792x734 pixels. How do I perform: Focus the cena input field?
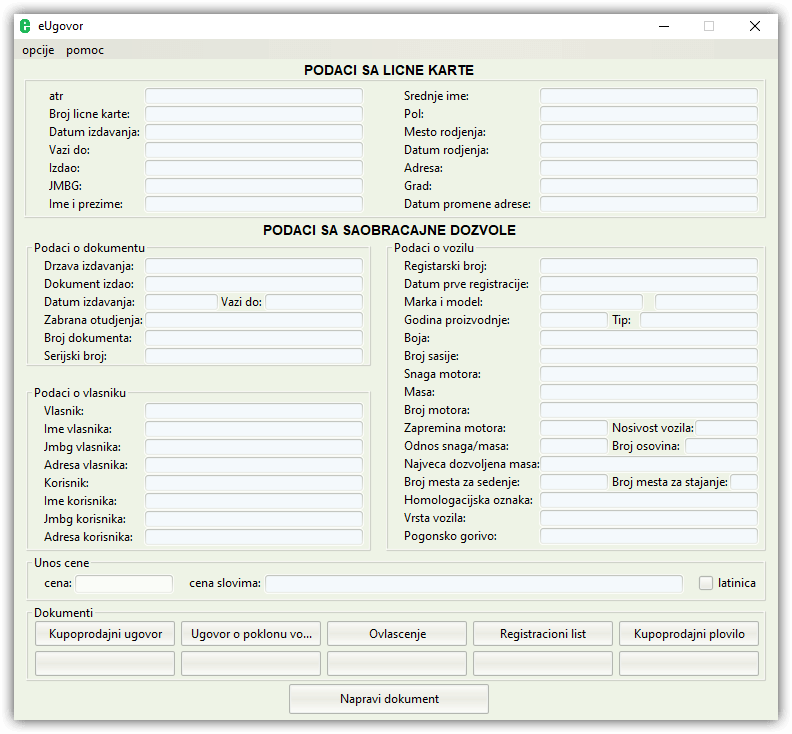(x=124, y=583)
